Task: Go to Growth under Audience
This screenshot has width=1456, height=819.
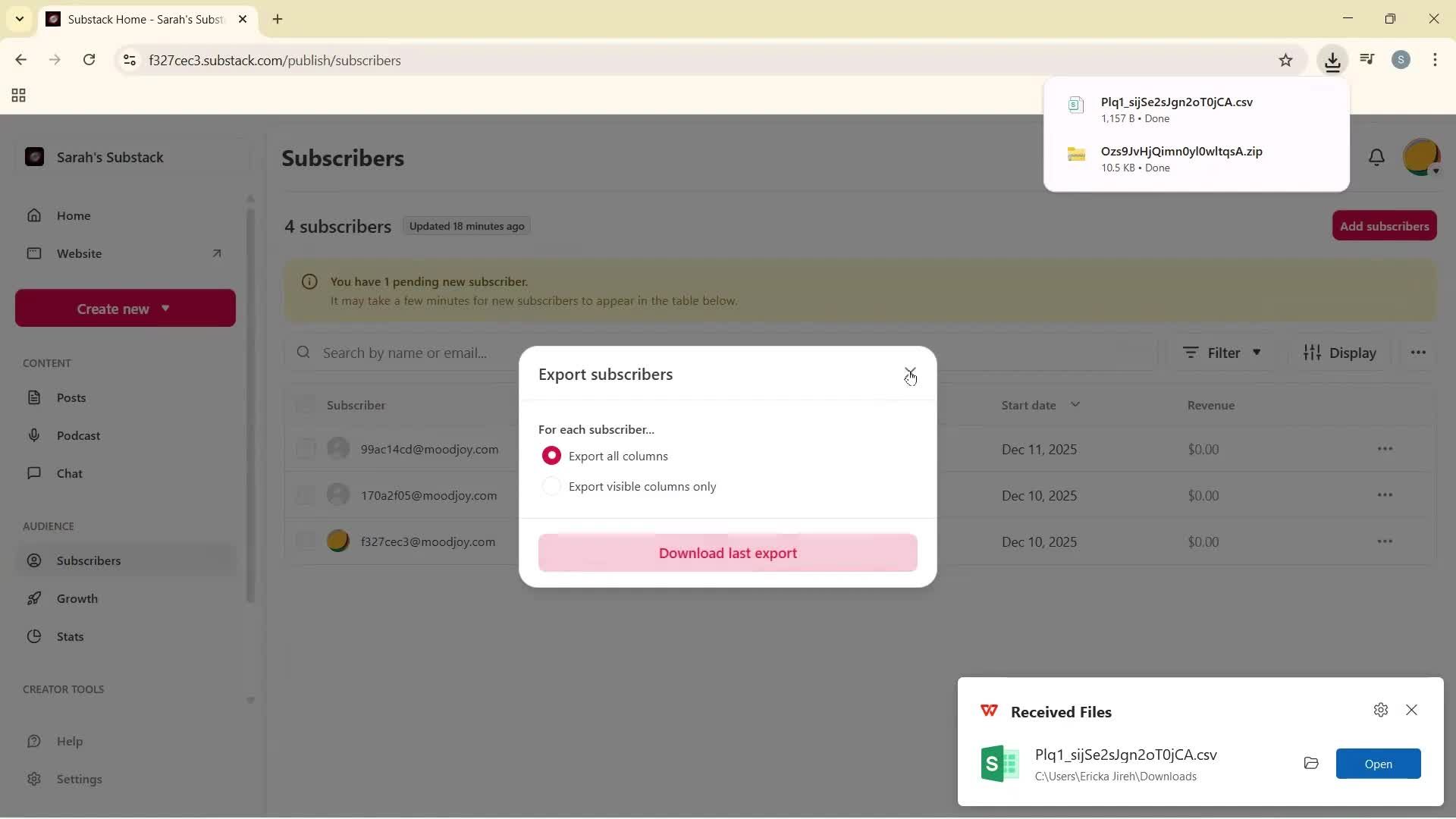Action: [x=78, y=598]
